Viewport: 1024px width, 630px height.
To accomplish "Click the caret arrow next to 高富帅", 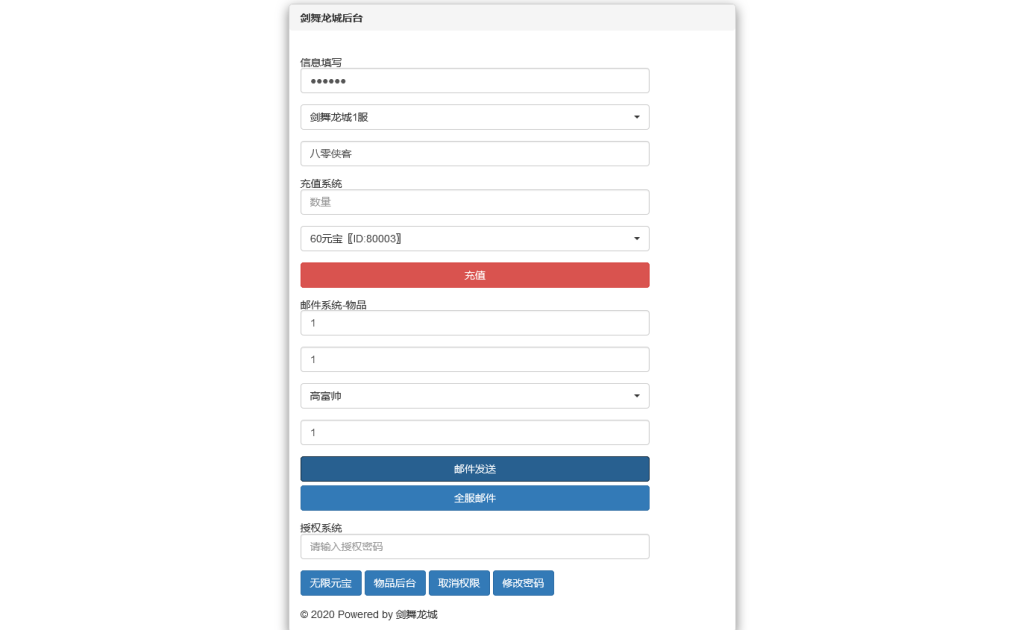I will pyautogui.click(x=637, y=395).
